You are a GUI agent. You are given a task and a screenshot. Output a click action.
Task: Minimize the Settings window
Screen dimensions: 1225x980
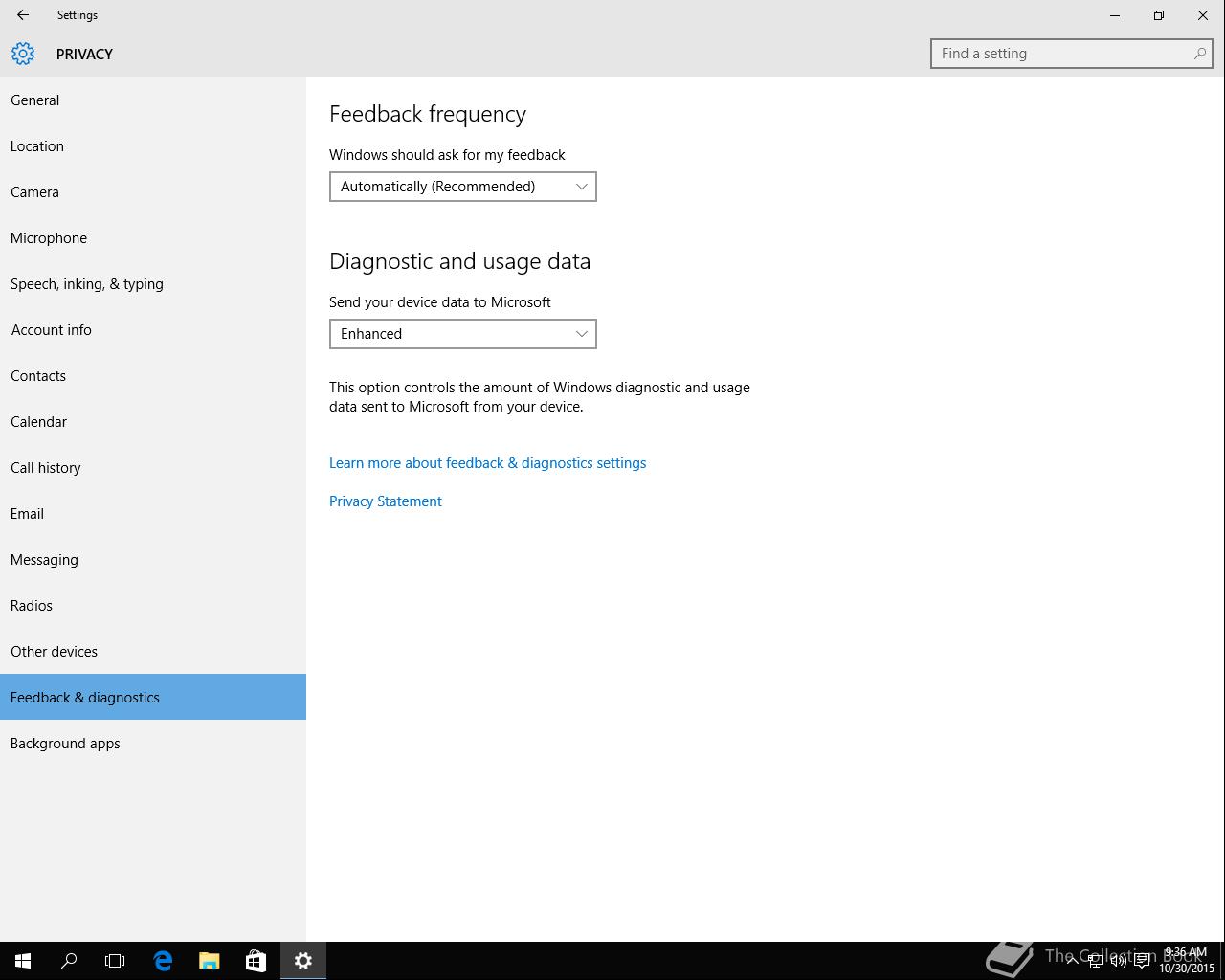click(1115, 15)
